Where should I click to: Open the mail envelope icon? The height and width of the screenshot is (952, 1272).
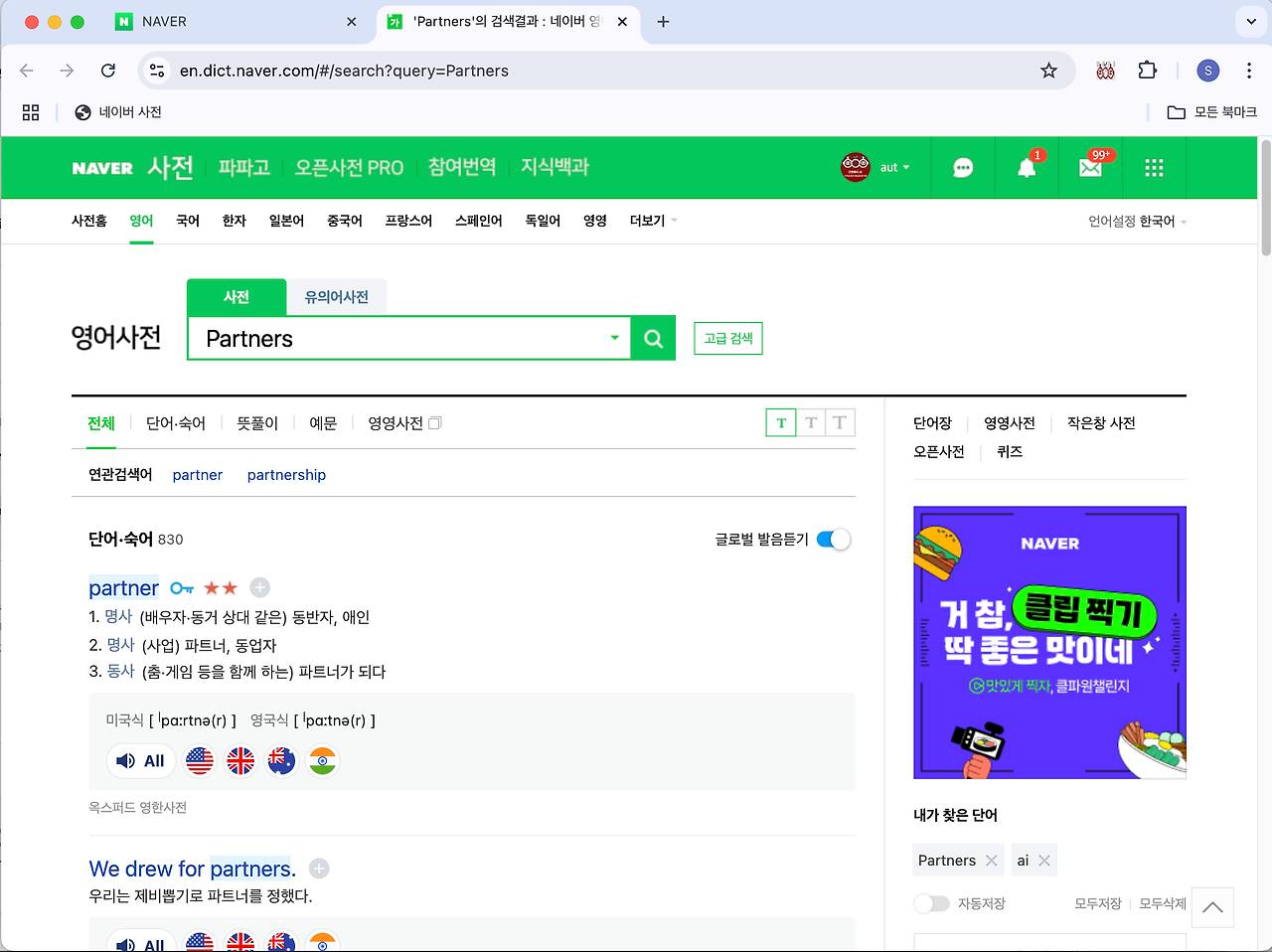click(x=1090, y=168)
